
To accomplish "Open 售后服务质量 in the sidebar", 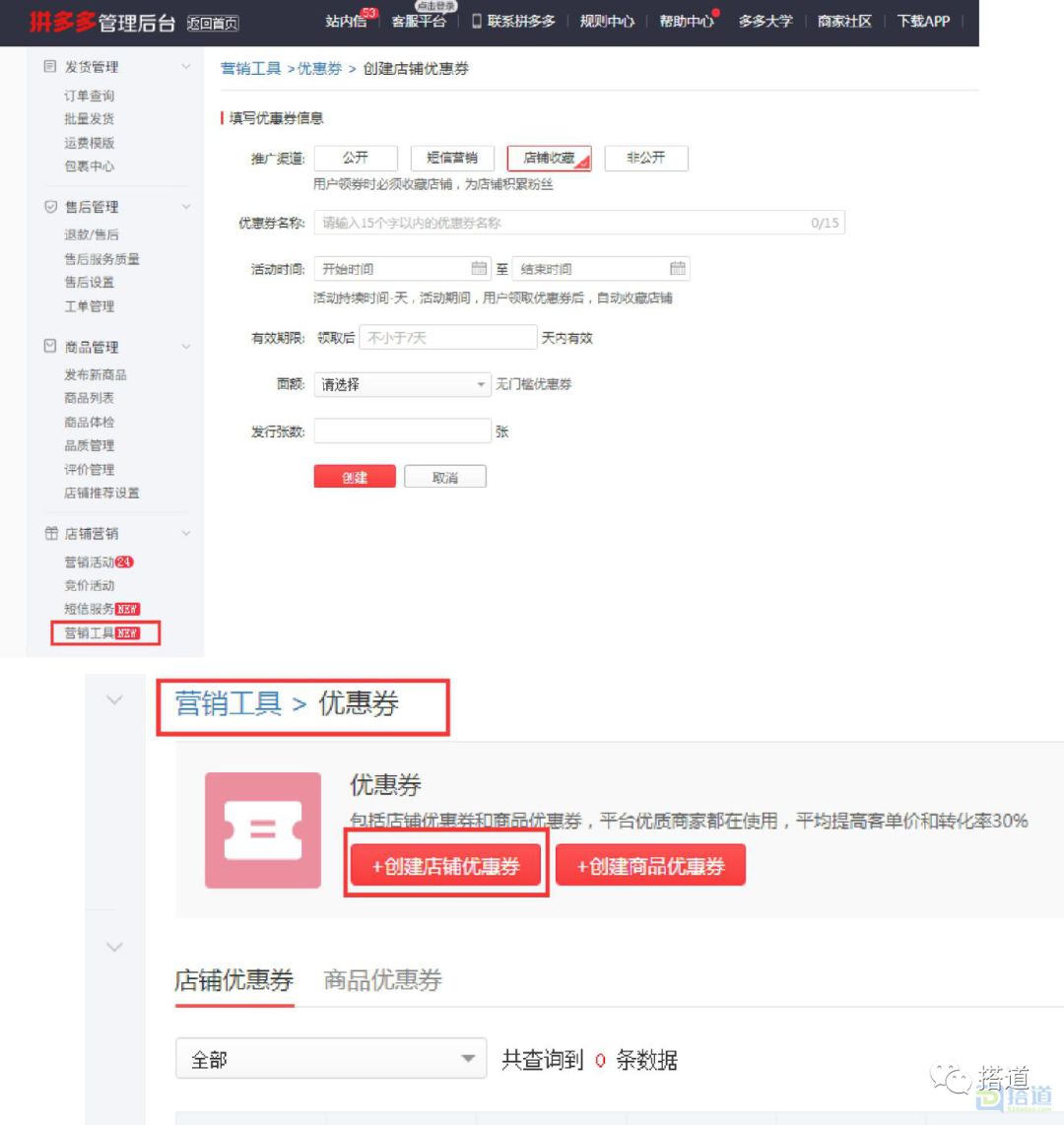I will click(101, 259).
